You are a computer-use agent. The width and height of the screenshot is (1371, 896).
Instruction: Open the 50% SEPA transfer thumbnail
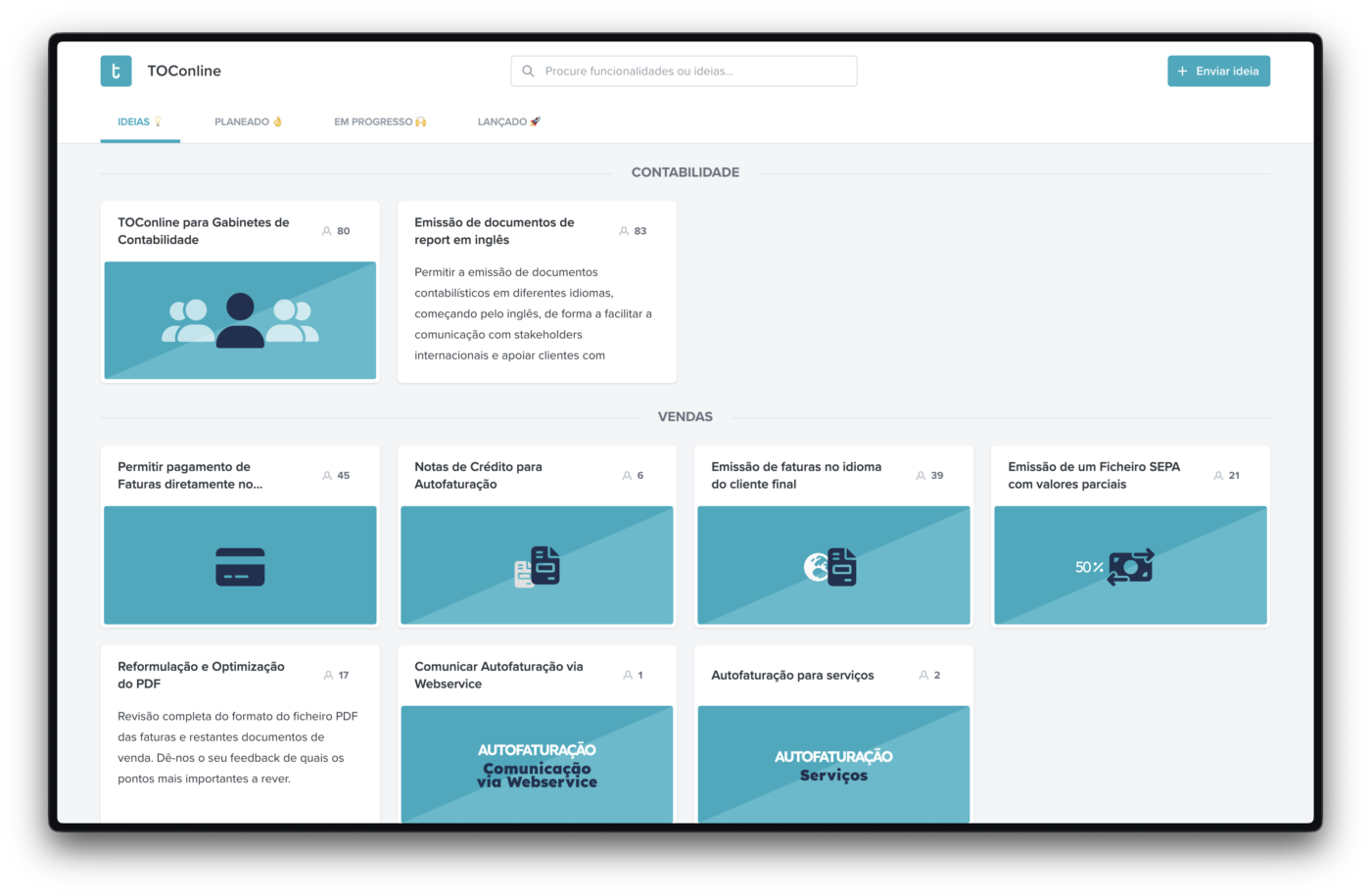(1130, 566)
